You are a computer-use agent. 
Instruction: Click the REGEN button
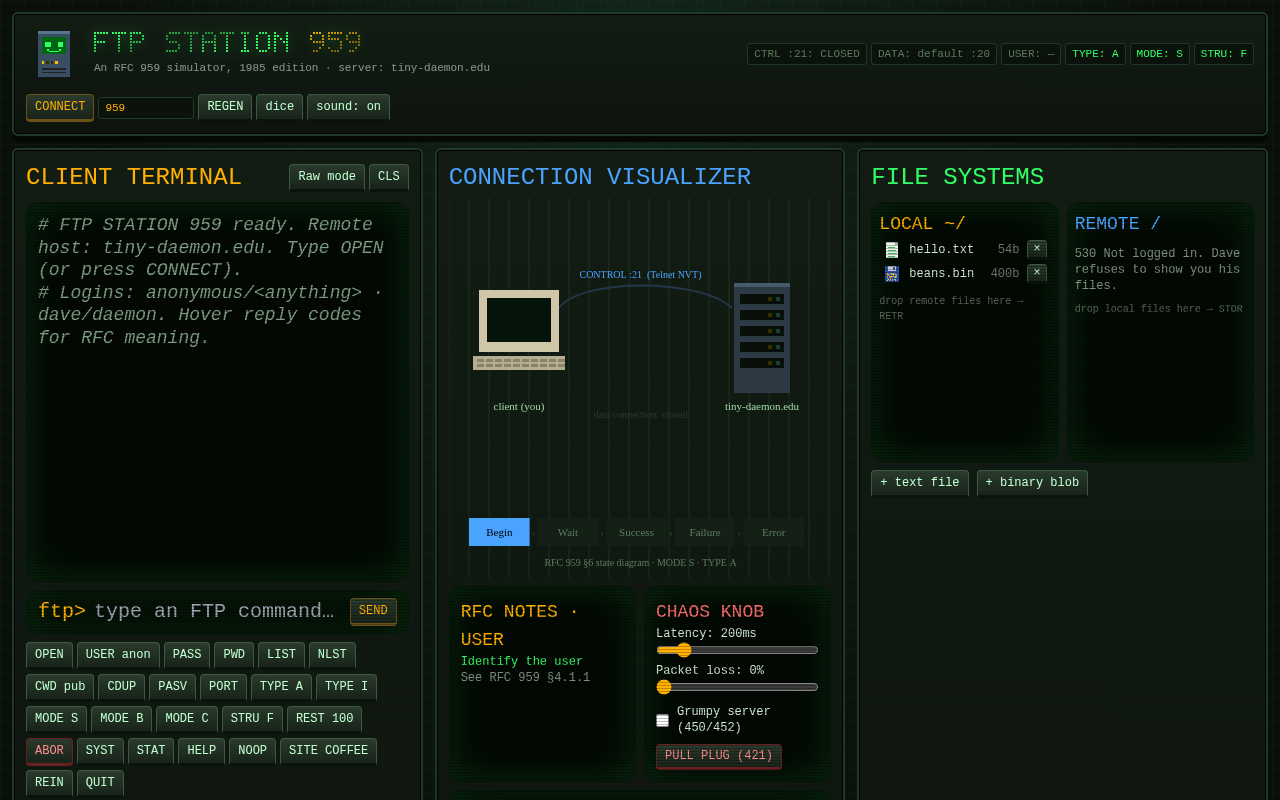[225, 107]
